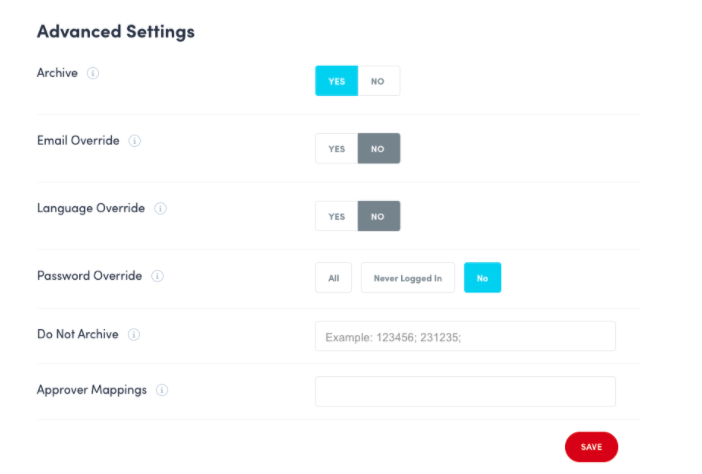Click the Password Override label

click(x=89, y=276)
